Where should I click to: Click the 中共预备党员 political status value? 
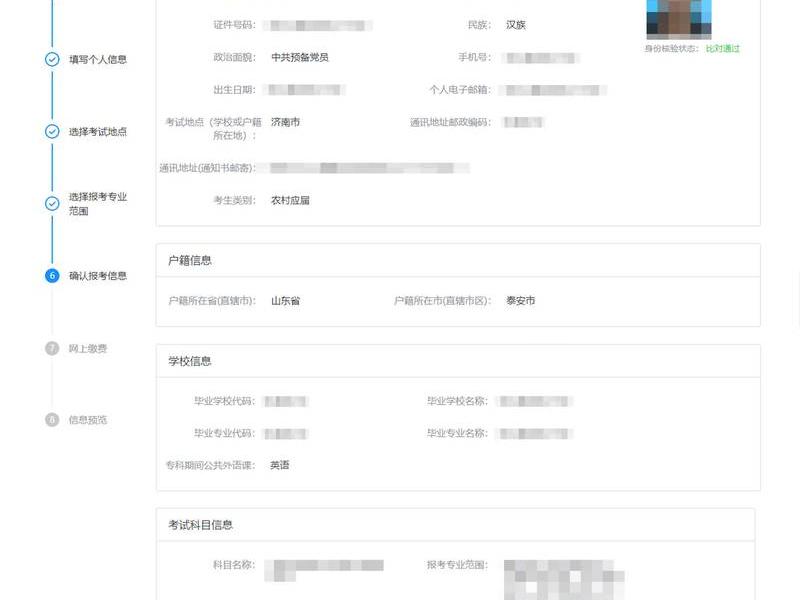(299, 57)
